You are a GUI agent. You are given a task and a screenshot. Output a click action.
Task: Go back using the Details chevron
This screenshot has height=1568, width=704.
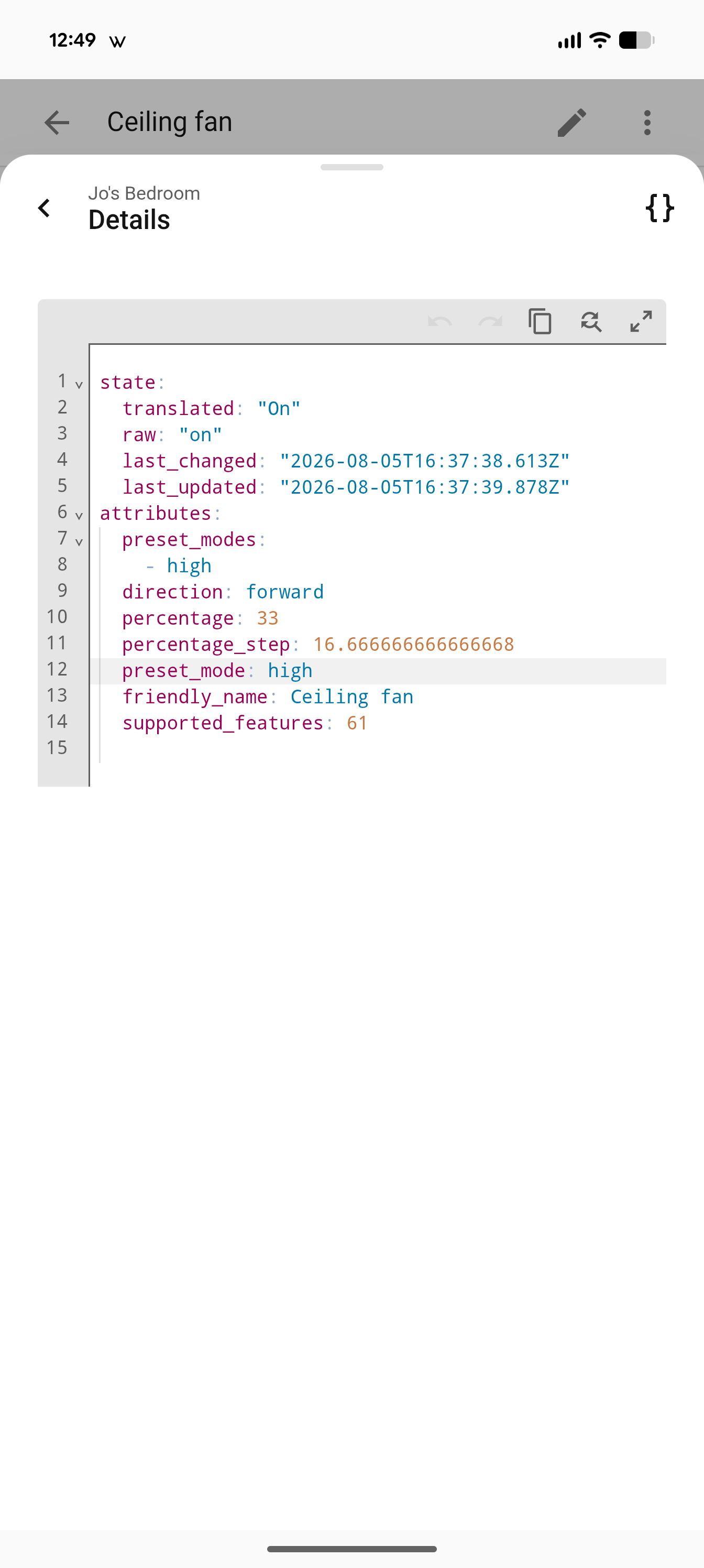coord(44,208)
